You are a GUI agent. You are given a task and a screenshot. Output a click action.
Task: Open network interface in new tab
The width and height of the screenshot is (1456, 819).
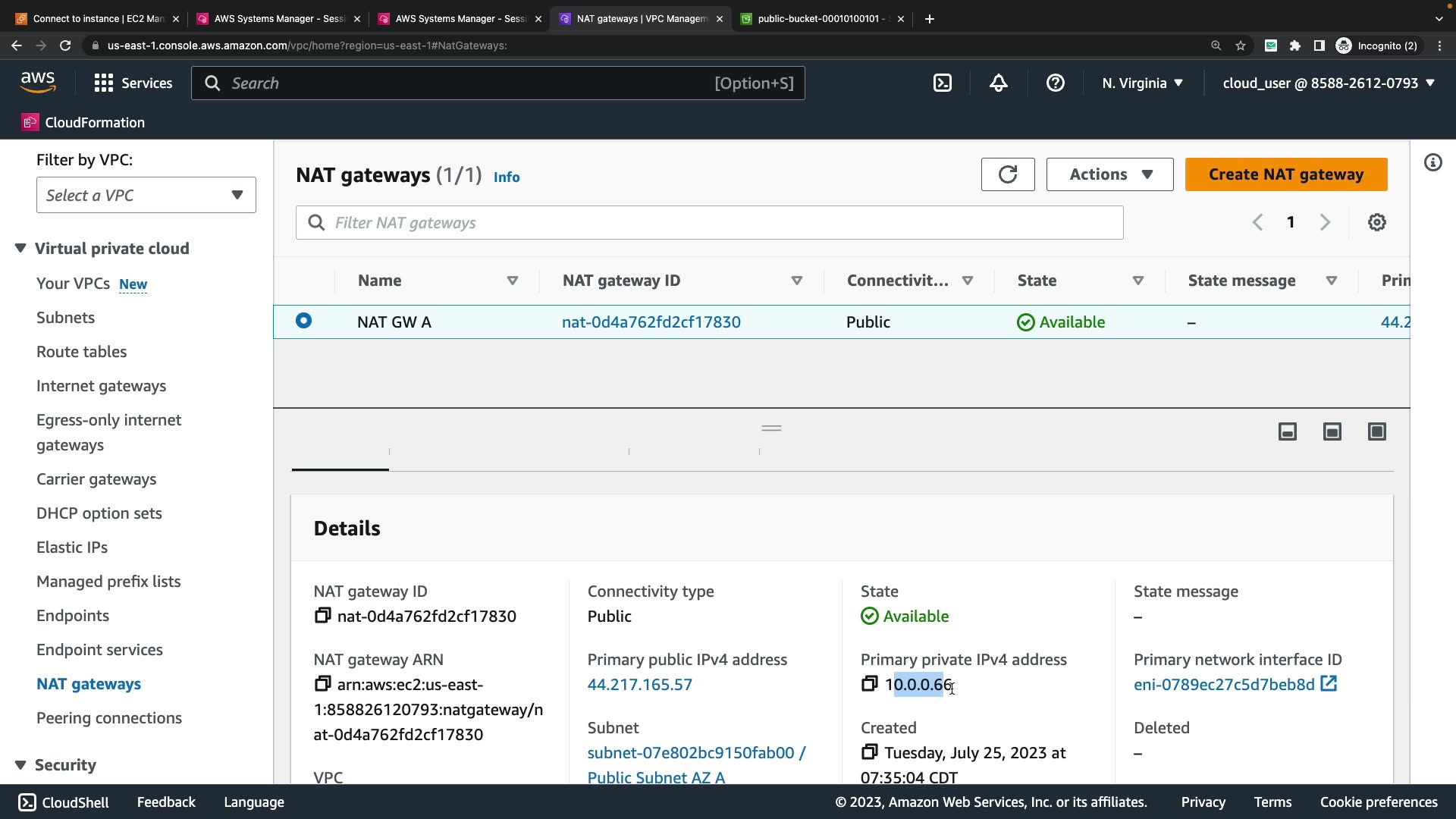1329,684
